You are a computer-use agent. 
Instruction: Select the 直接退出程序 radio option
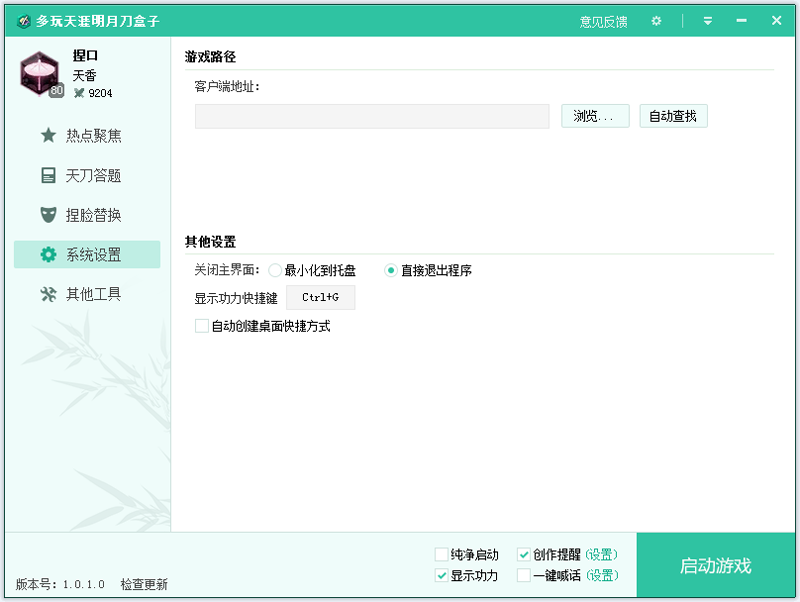point(391,270)
